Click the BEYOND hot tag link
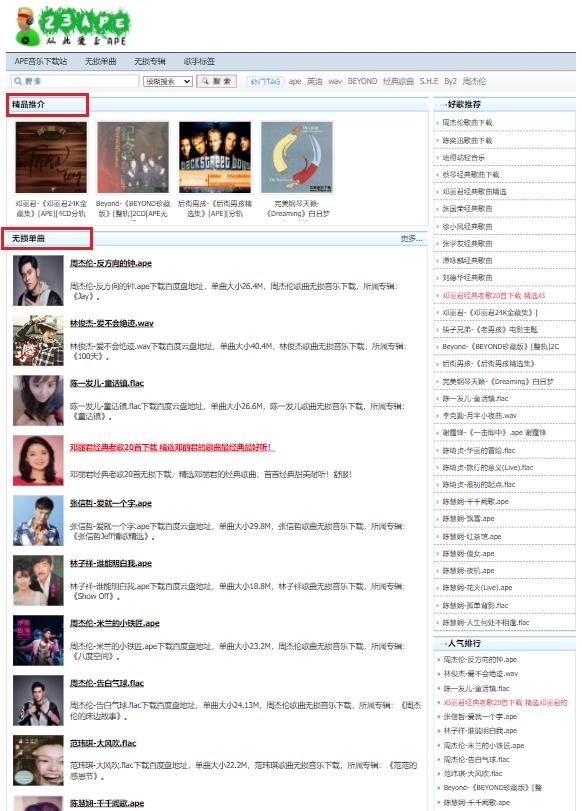The width and height of the screenshot is (582, 811). pos(362,81)
